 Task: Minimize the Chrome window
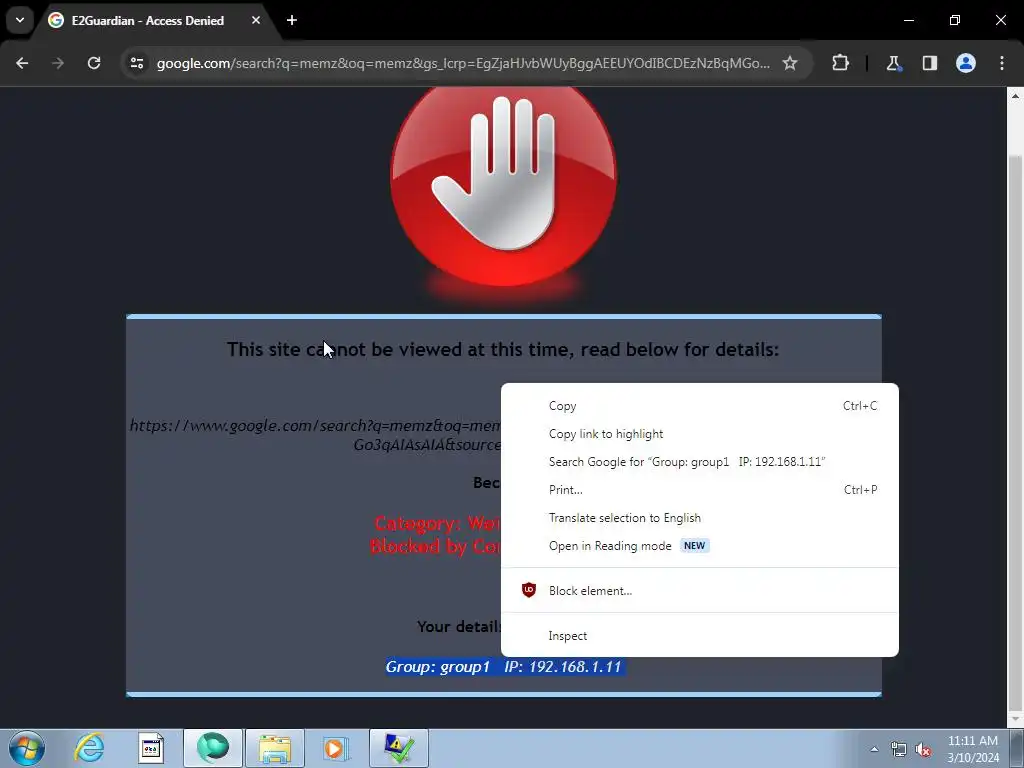[908, 20]
